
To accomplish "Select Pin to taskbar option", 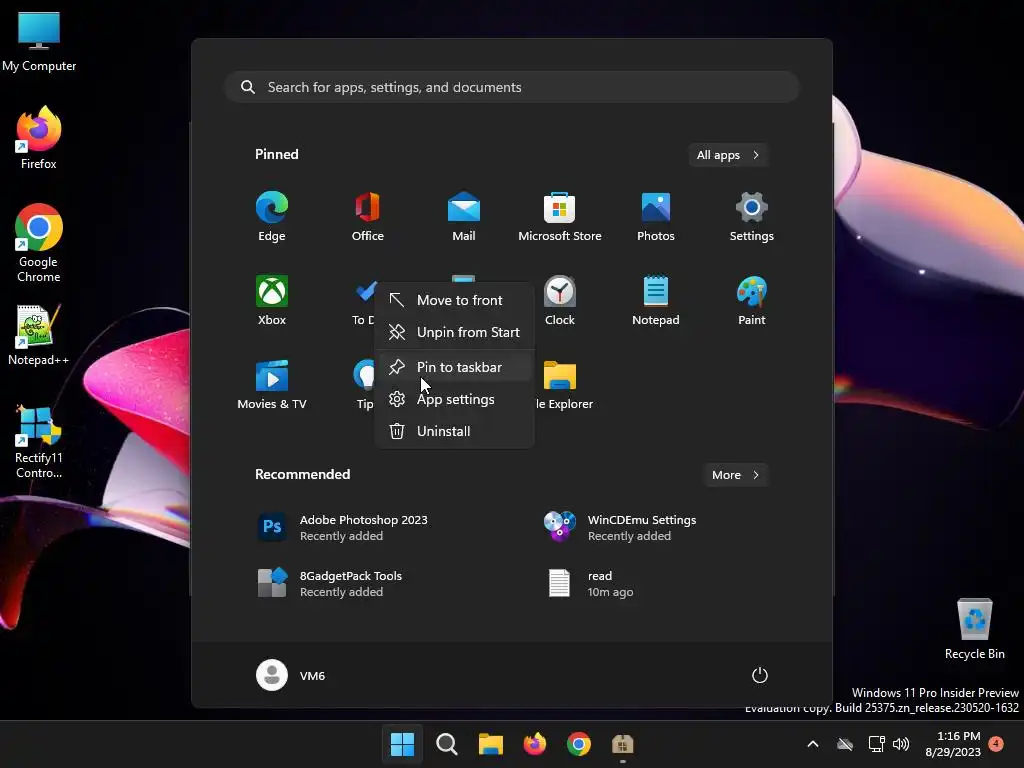I will pyautogui.click(x=455, y=367).
